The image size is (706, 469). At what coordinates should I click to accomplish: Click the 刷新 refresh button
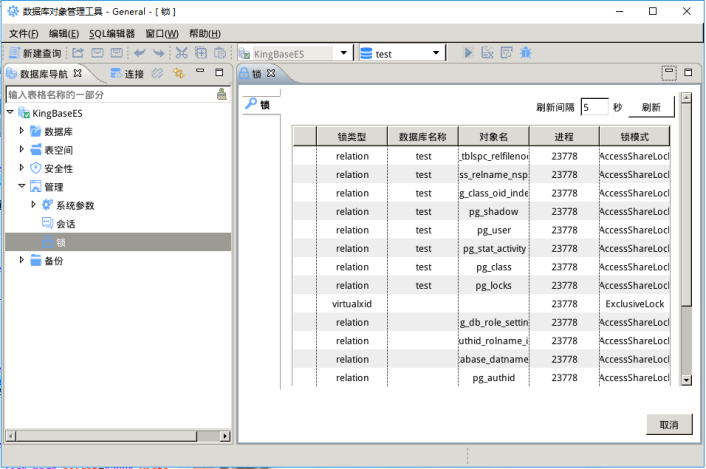[651, 107]
